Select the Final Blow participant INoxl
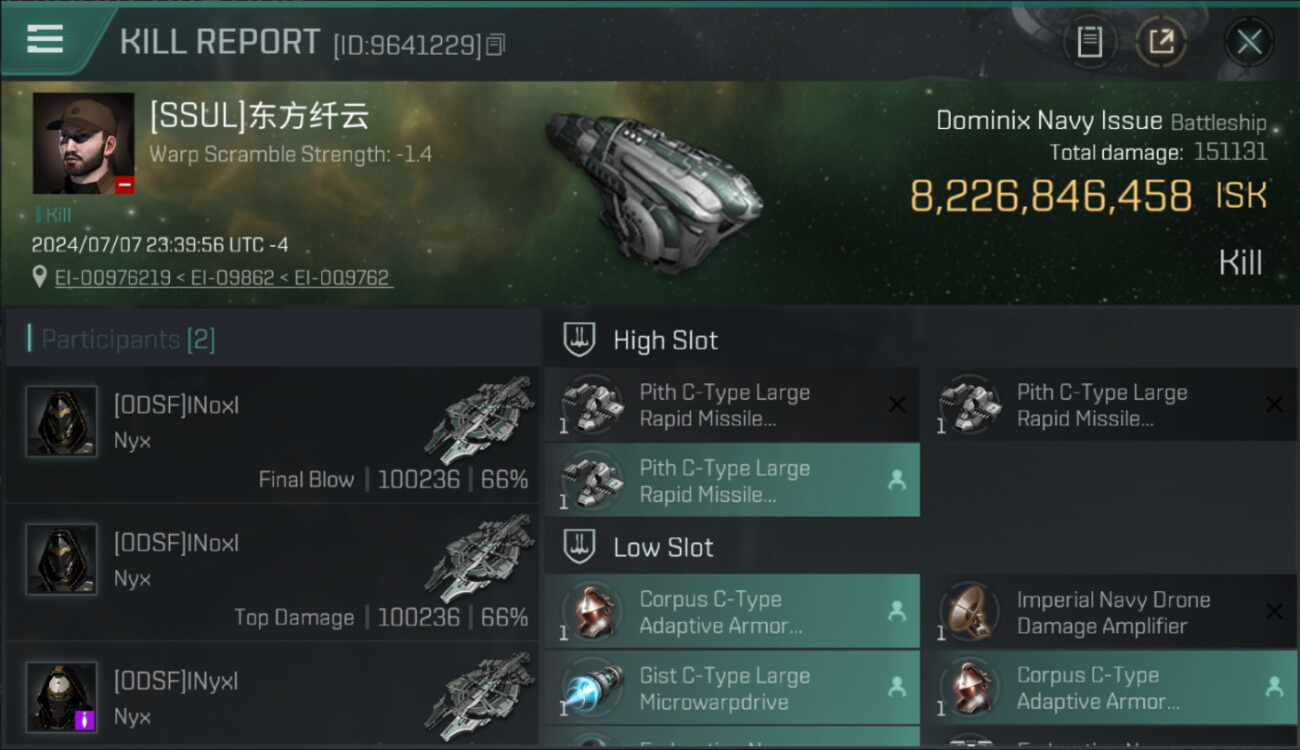The width and height of the screenshot is (1300, 750). coord(272,434)
